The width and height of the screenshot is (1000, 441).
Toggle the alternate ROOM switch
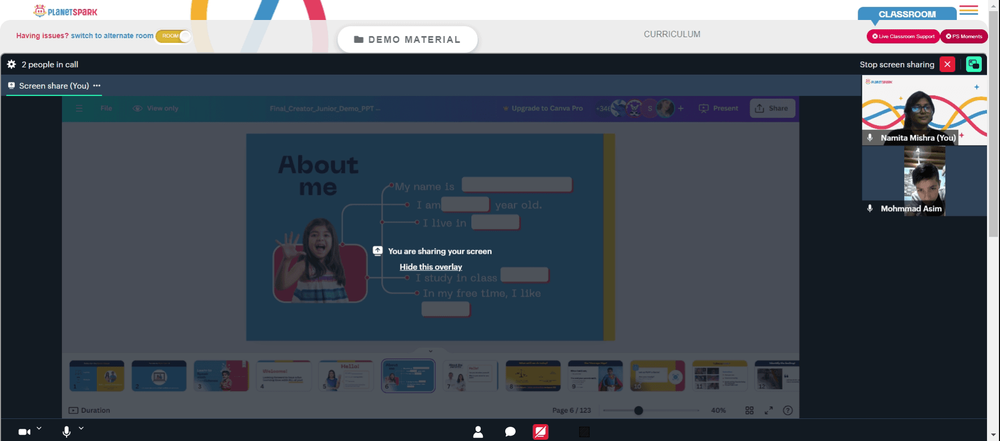(x=173, y=36)
